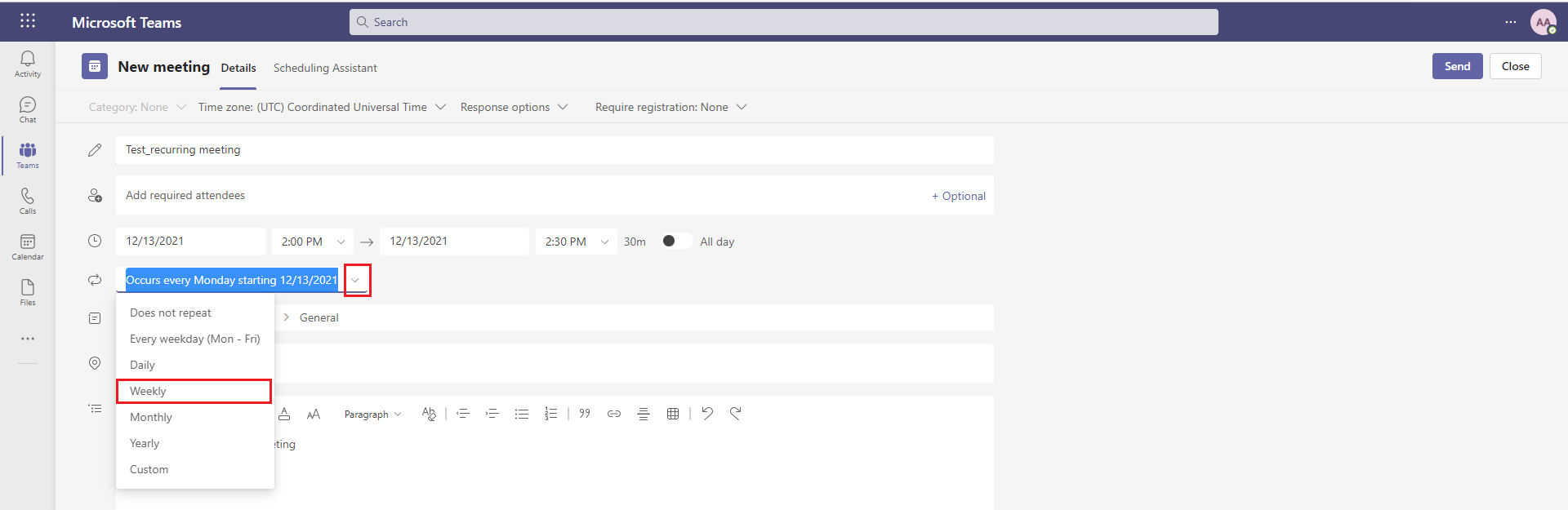
Task: Click the 30m duration label
Action: [635, 242]
